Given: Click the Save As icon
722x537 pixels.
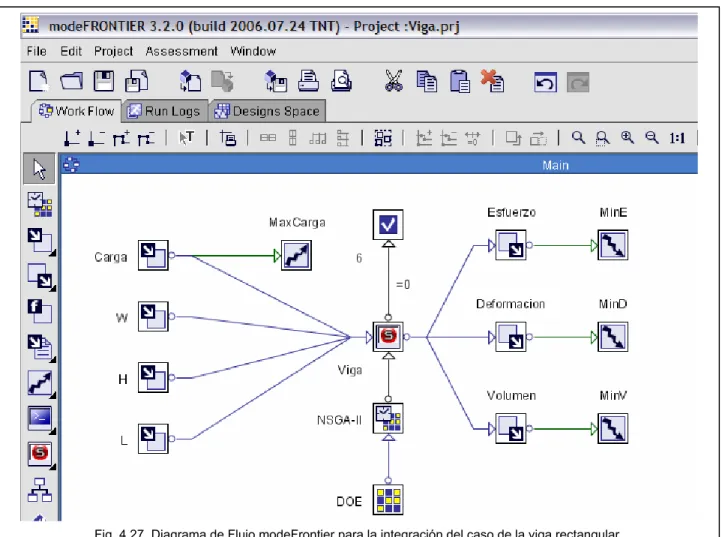Looking at the screenshot, I should [137, 82].
